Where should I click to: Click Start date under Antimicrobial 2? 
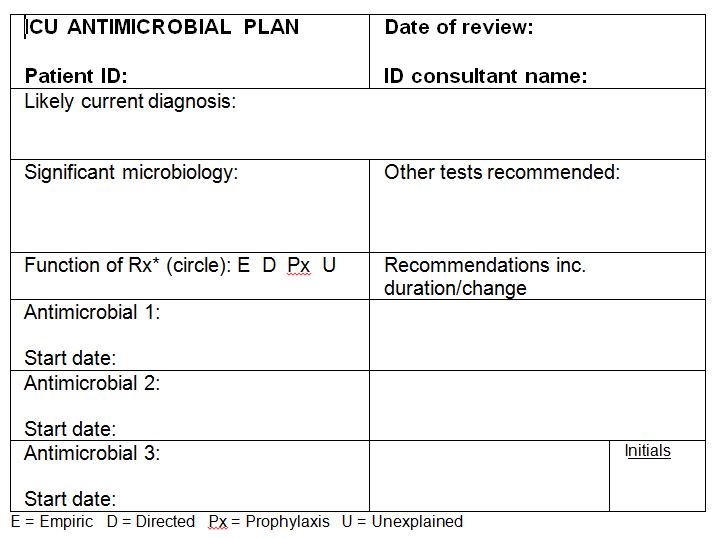70,429
